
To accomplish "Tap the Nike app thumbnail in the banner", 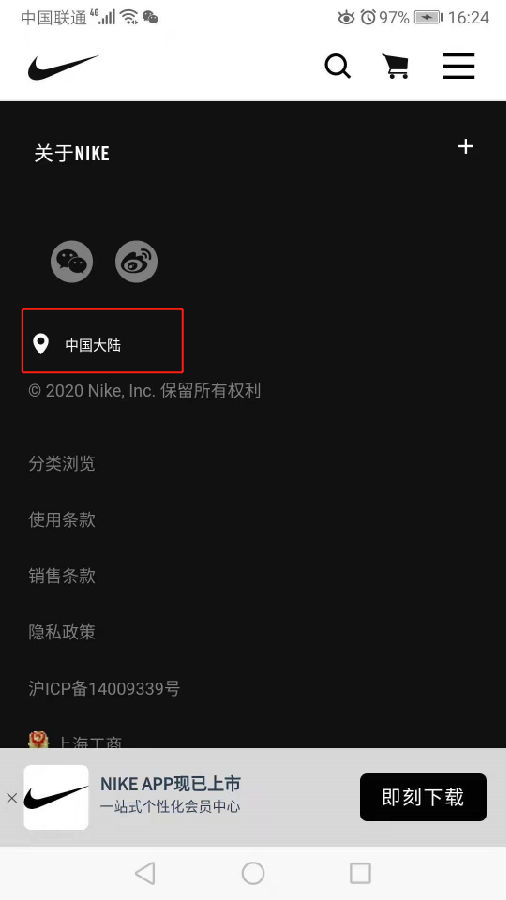I will click(x=56, y=797).
